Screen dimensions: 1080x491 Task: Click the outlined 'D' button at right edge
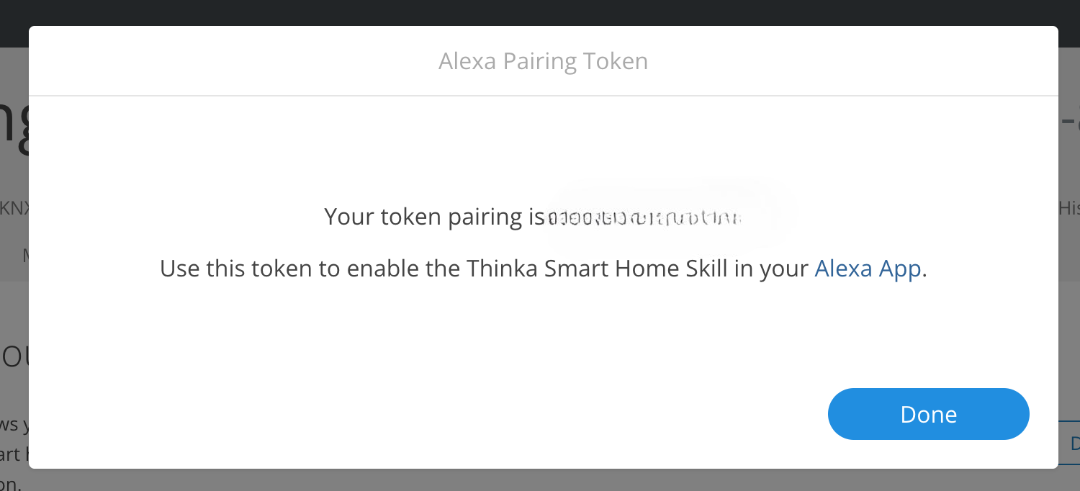(1071, 443)
